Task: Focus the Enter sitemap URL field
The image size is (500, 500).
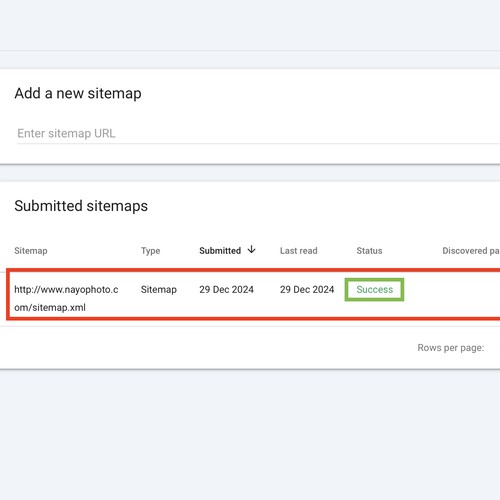Action: click(x=258, y=133)
